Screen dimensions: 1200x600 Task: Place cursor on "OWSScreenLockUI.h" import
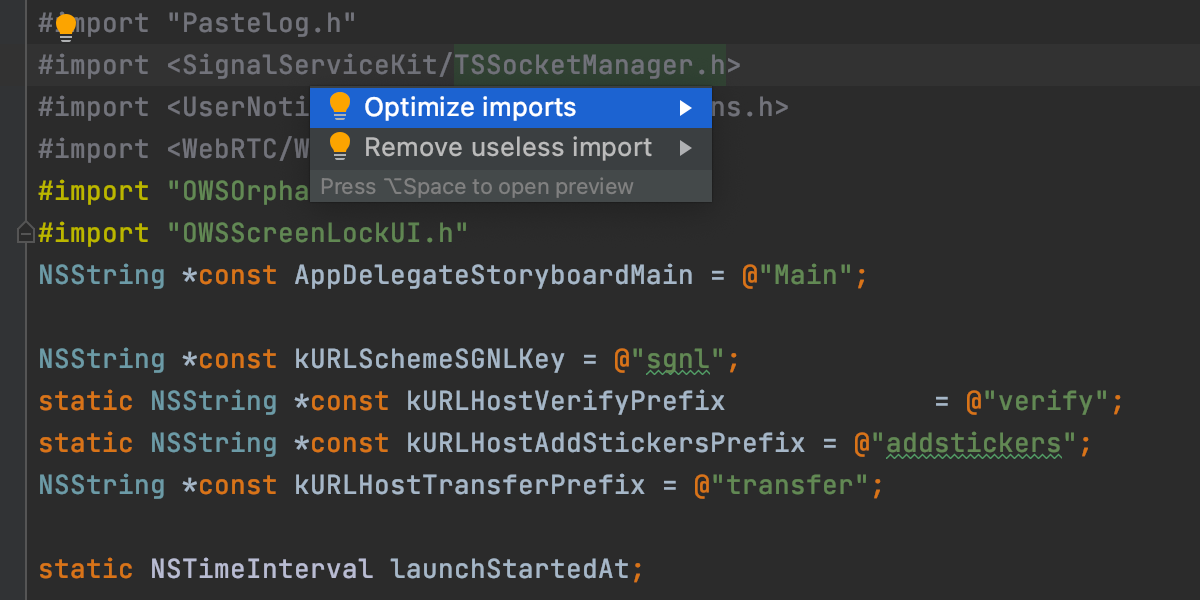[x=317, y=233]
